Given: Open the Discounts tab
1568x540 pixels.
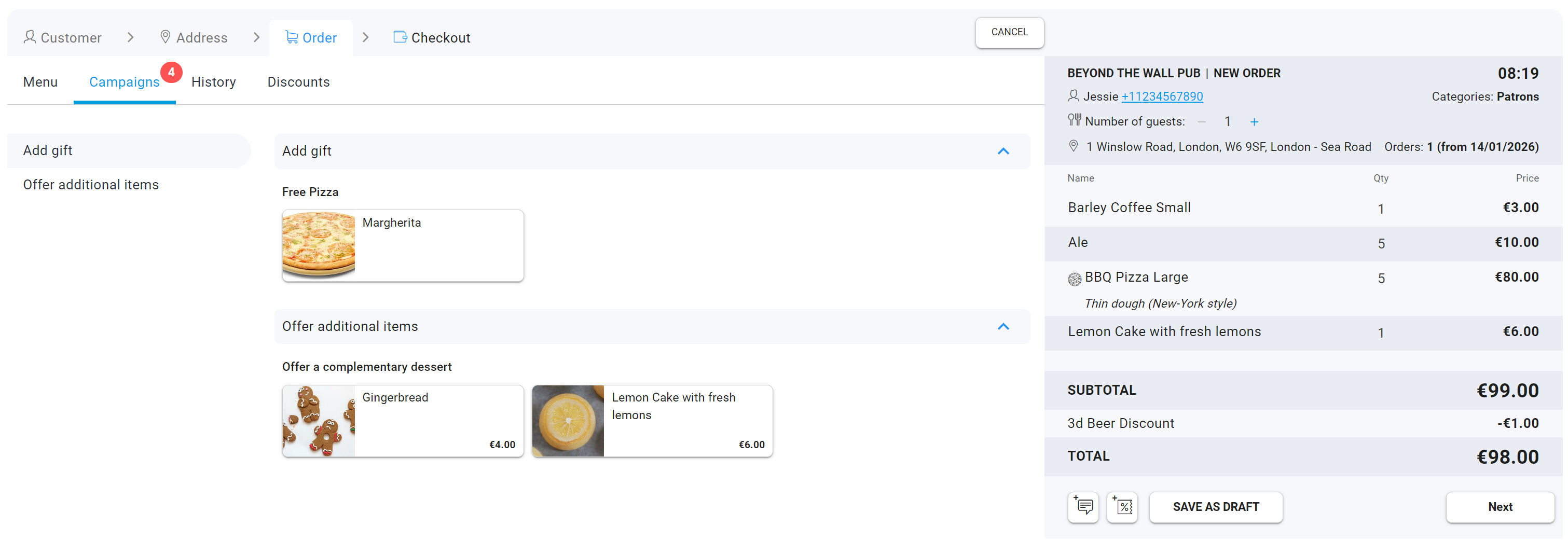Looking at the screenshot, I should tap(298, 82).
